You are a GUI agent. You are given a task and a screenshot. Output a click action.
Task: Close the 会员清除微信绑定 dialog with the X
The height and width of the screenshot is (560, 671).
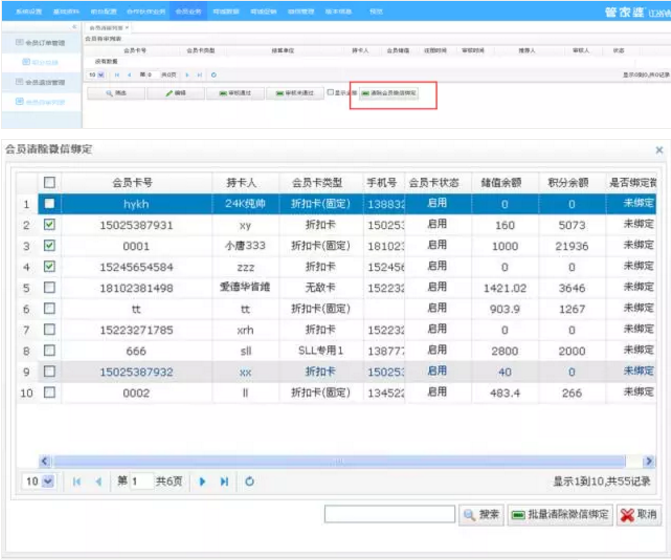point(659,150)
